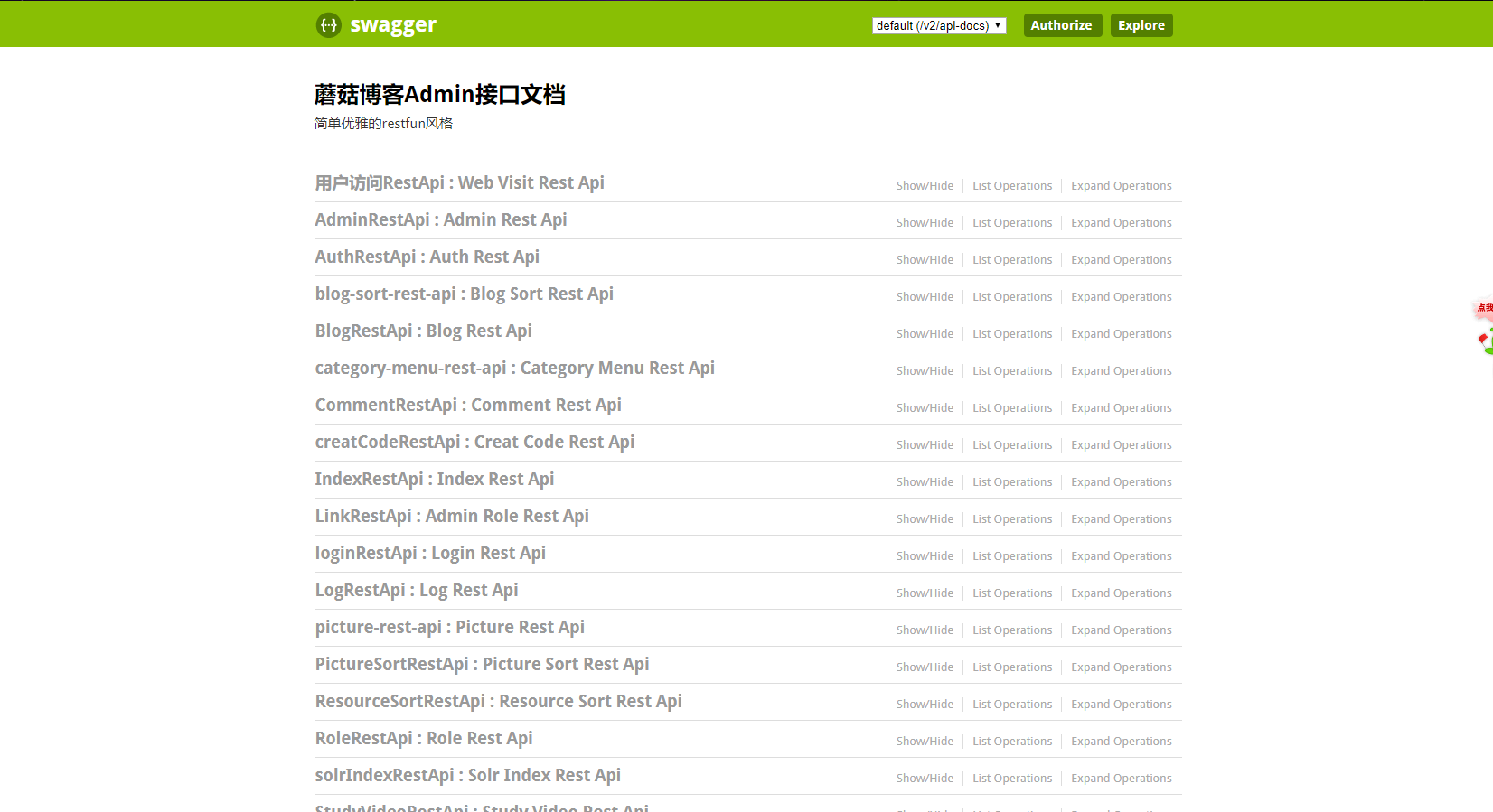Image resolution: width=1493 pixels, height=812 pixels.
Task: List Operations for CommentRestApi
Action: point(1012,408)
